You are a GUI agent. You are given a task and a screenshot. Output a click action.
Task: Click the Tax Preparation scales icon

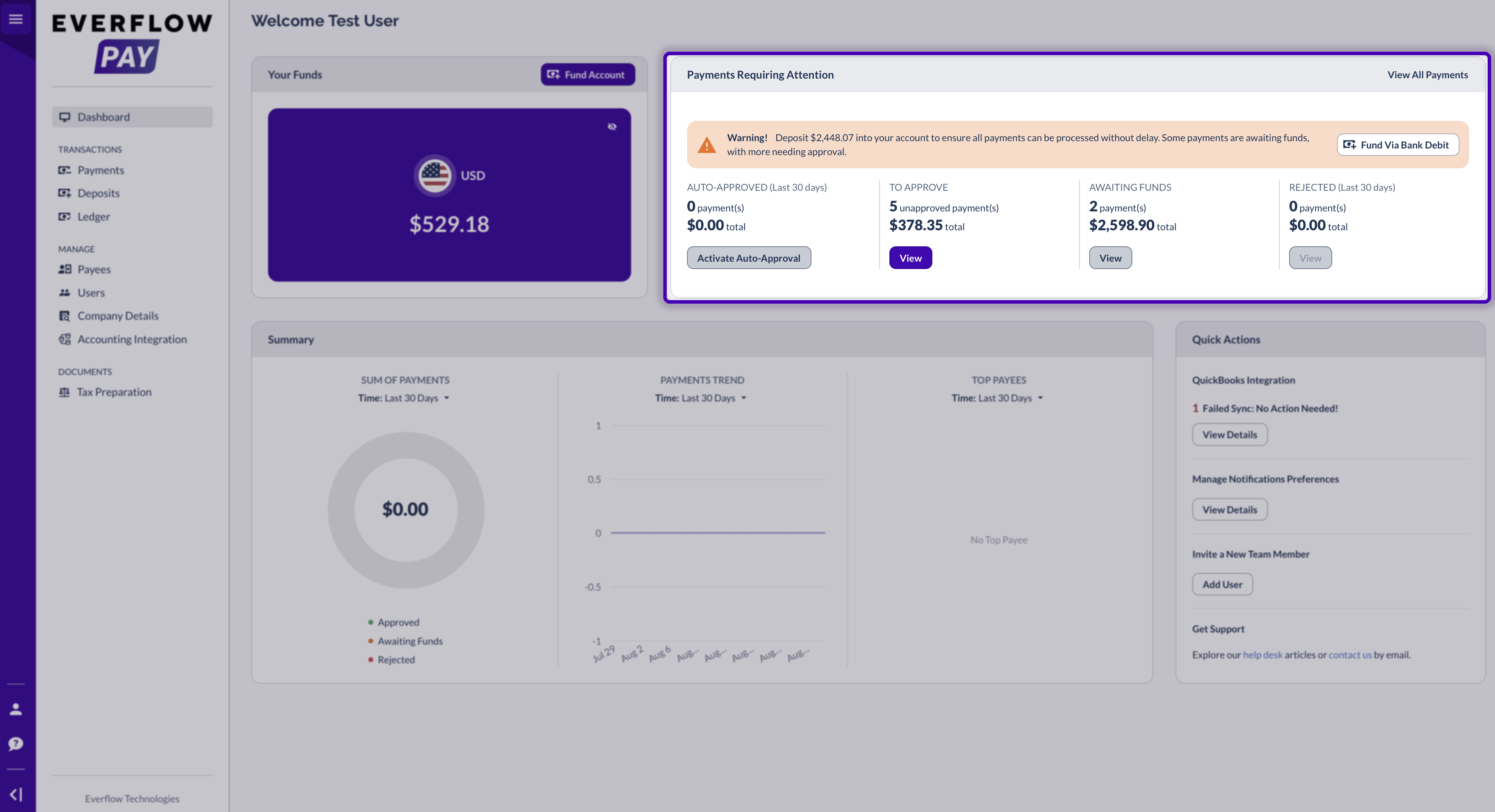click(64, 392)
